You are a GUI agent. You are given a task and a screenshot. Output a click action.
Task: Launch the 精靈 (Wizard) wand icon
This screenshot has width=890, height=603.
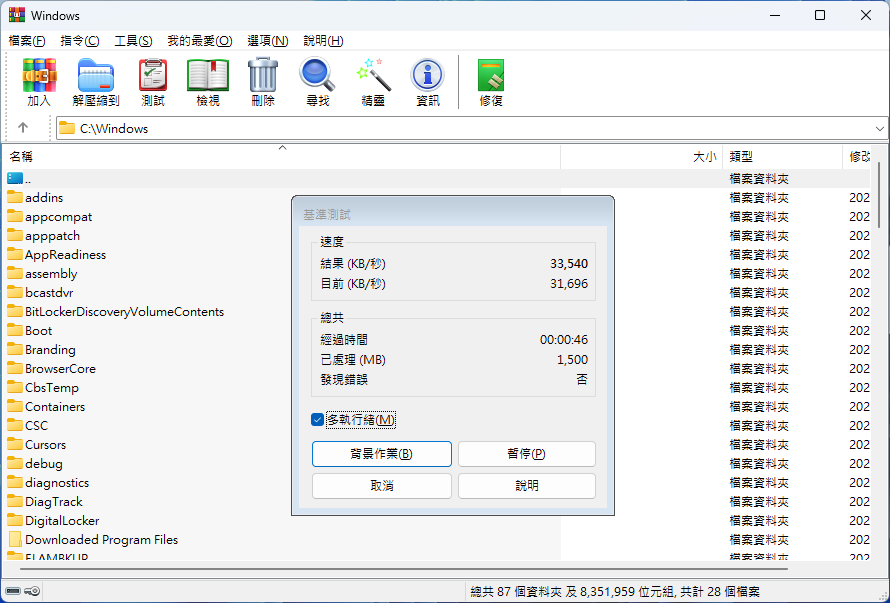(x=373, y=82)
